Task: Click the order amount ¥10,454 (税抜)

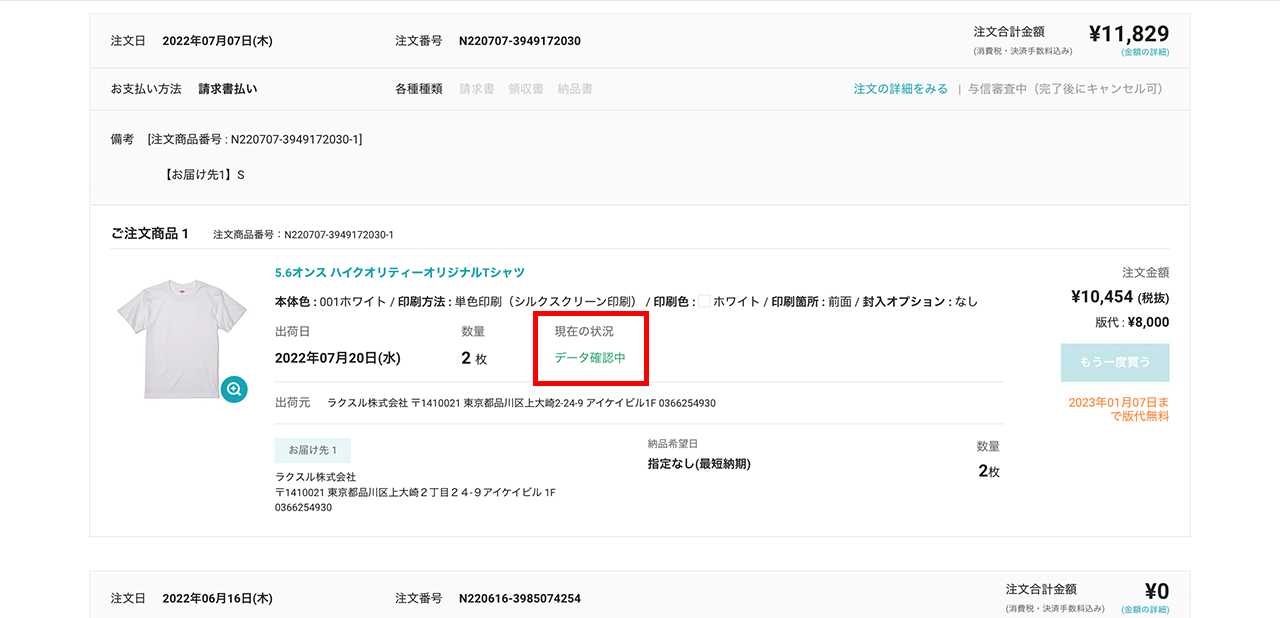Action: 1120,297
